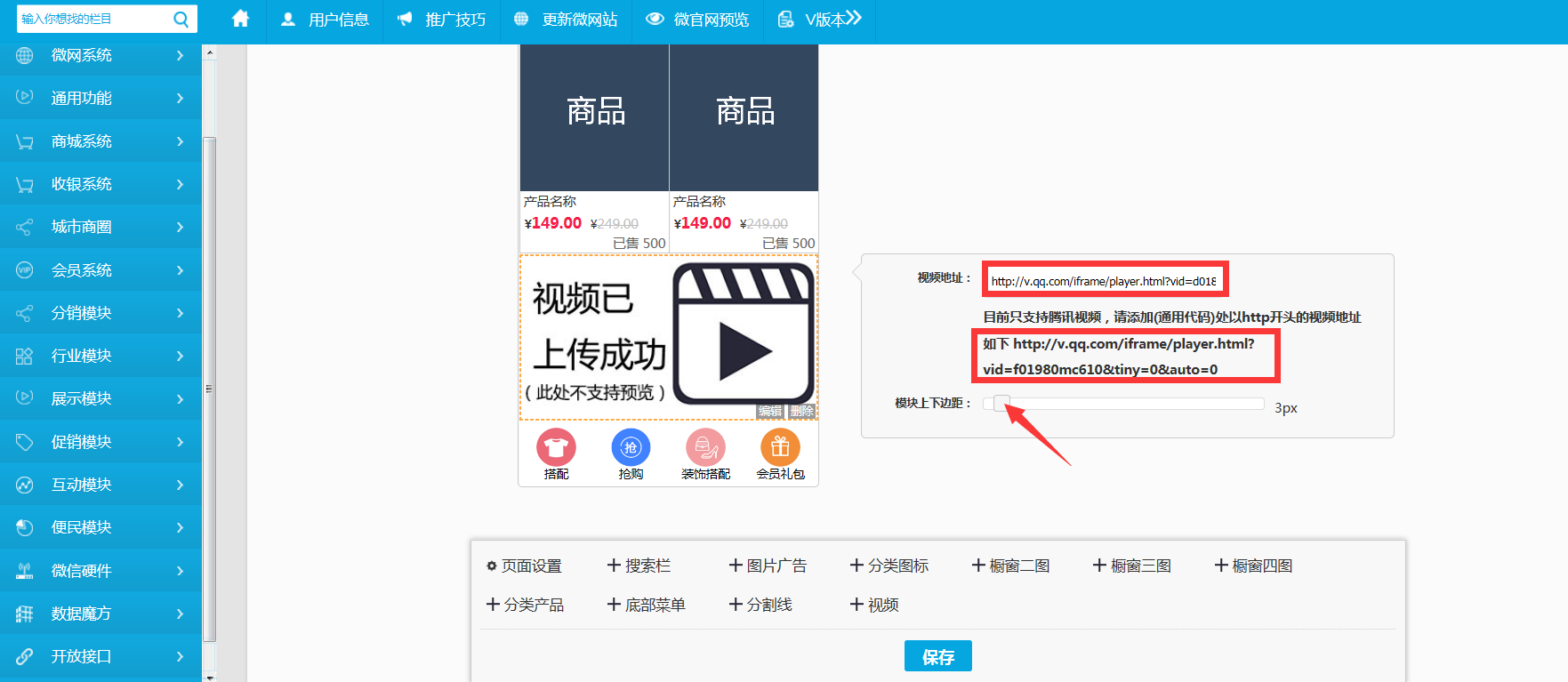Add a 视频 module
Screen dimensions: 1568x682
[874, 605]
